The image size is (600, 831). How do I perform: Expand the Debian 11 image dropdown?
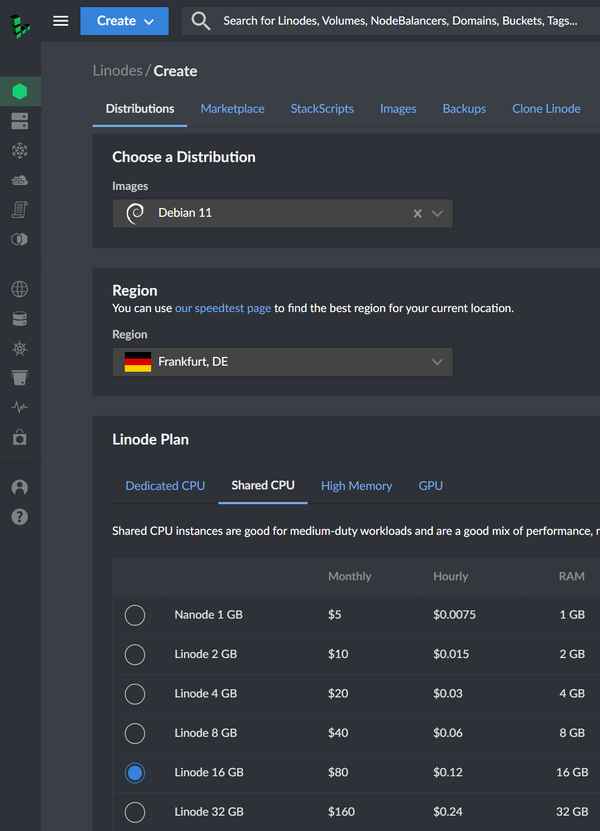point(437,213)
